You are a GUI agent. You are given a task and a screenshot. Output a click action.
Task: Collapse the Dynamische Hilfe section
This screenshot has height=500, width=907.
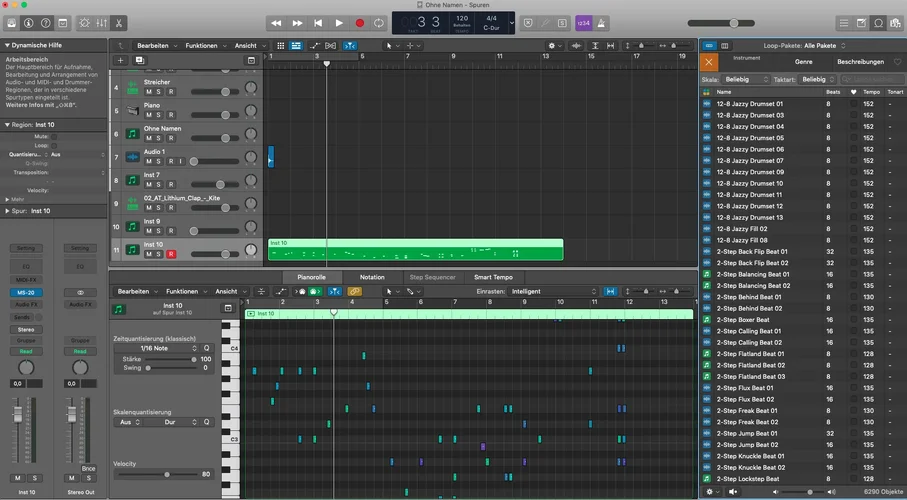click(x=7, y=45)
